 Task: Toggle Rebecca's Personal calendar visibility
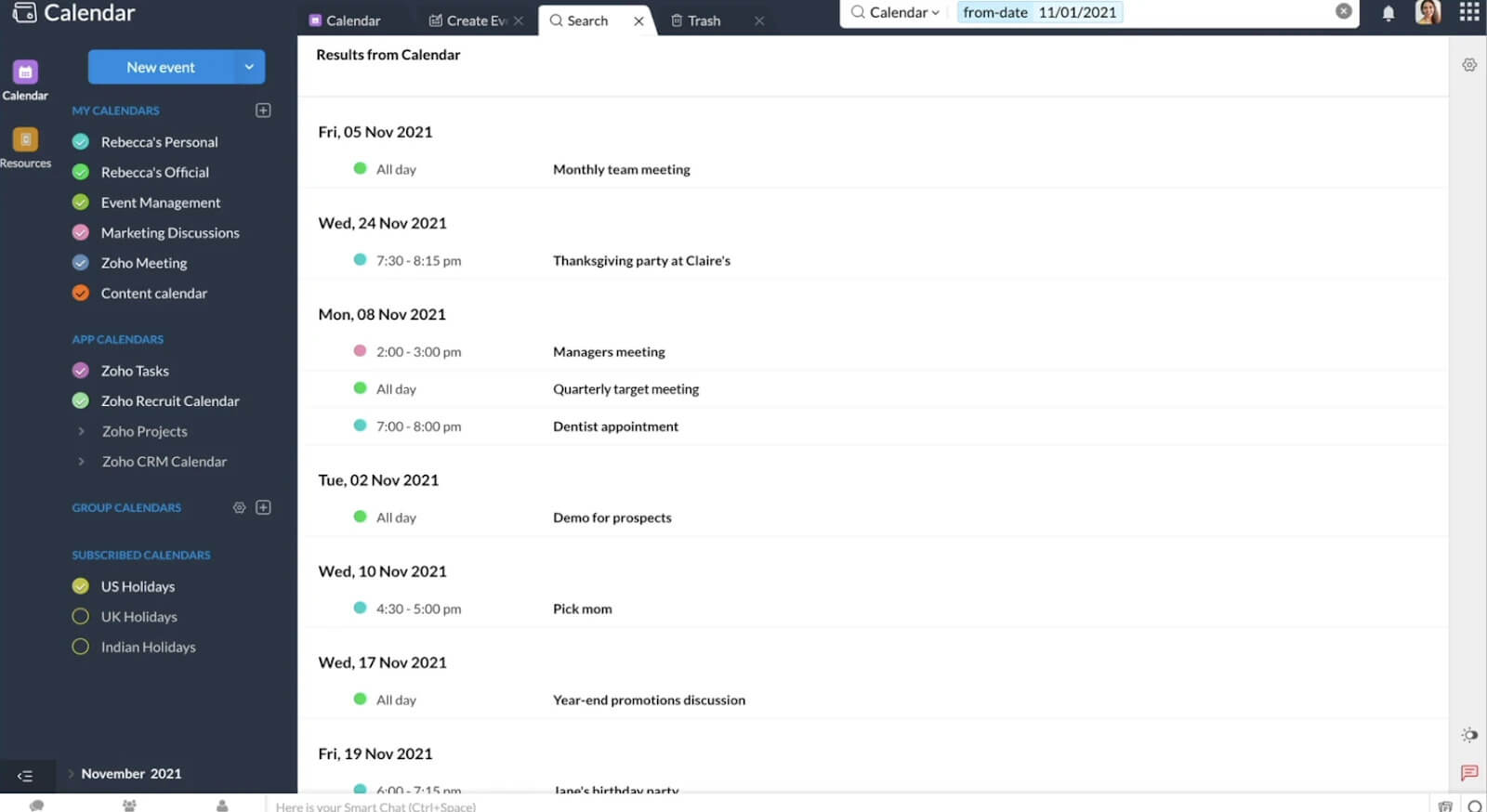point(81,142)
